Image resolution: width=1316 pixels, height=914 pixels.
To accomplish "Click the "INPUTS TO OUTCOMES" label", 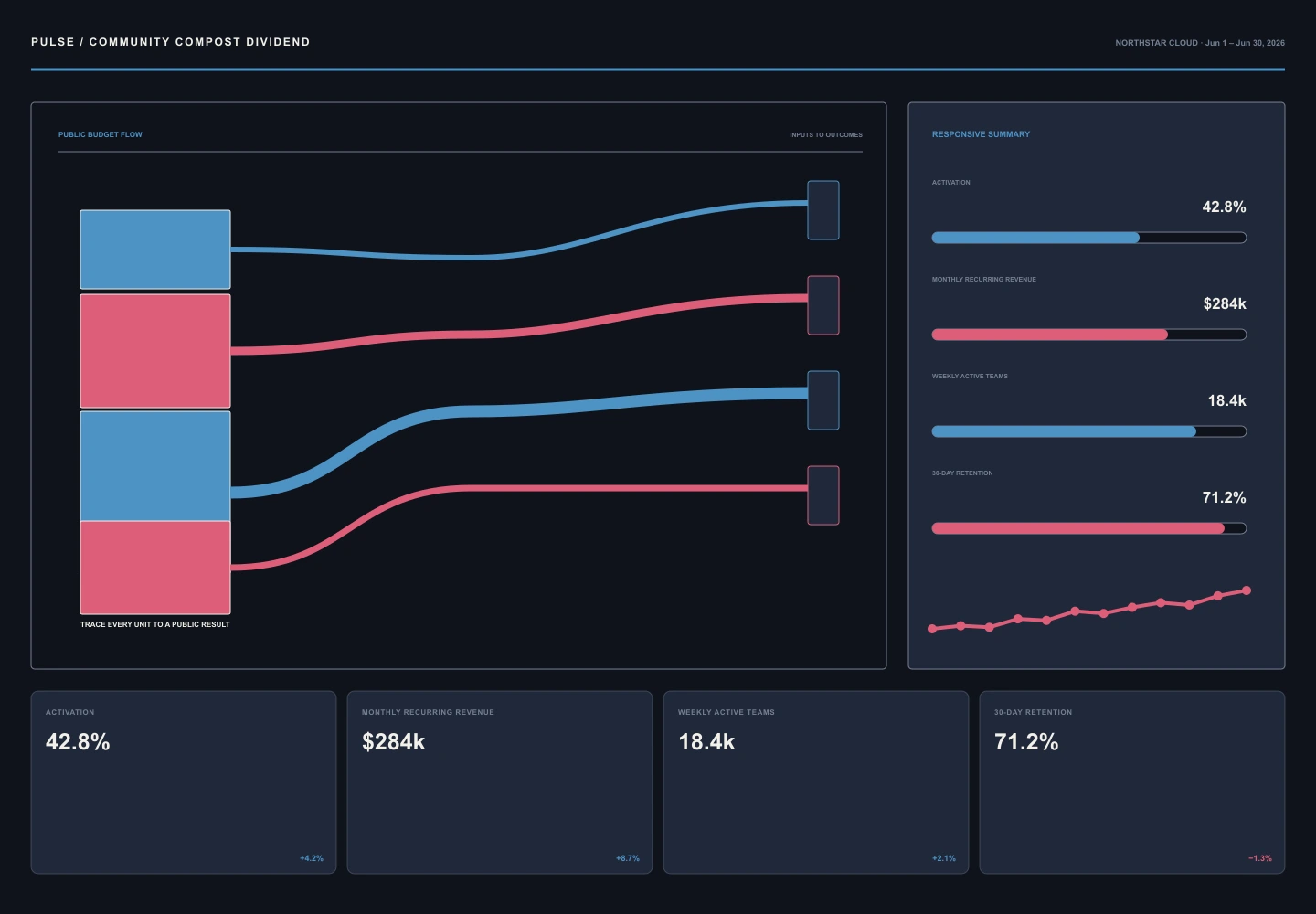I will 826,135.
